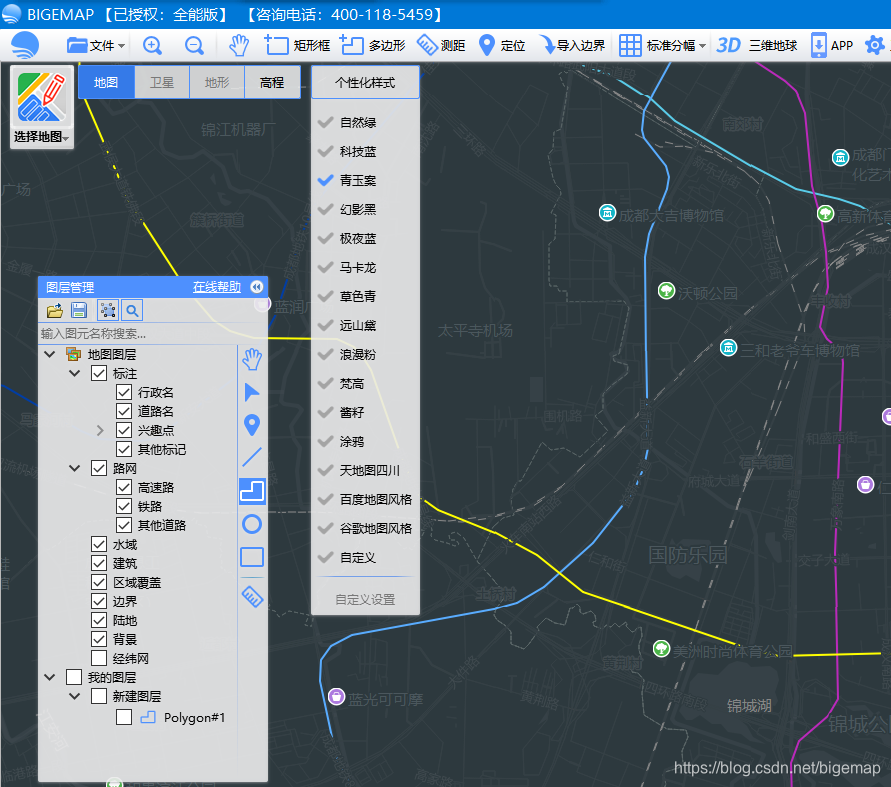Click the zoom in magnifier icon
Screen dimensions: 891x787
click(x=152, y=45)
